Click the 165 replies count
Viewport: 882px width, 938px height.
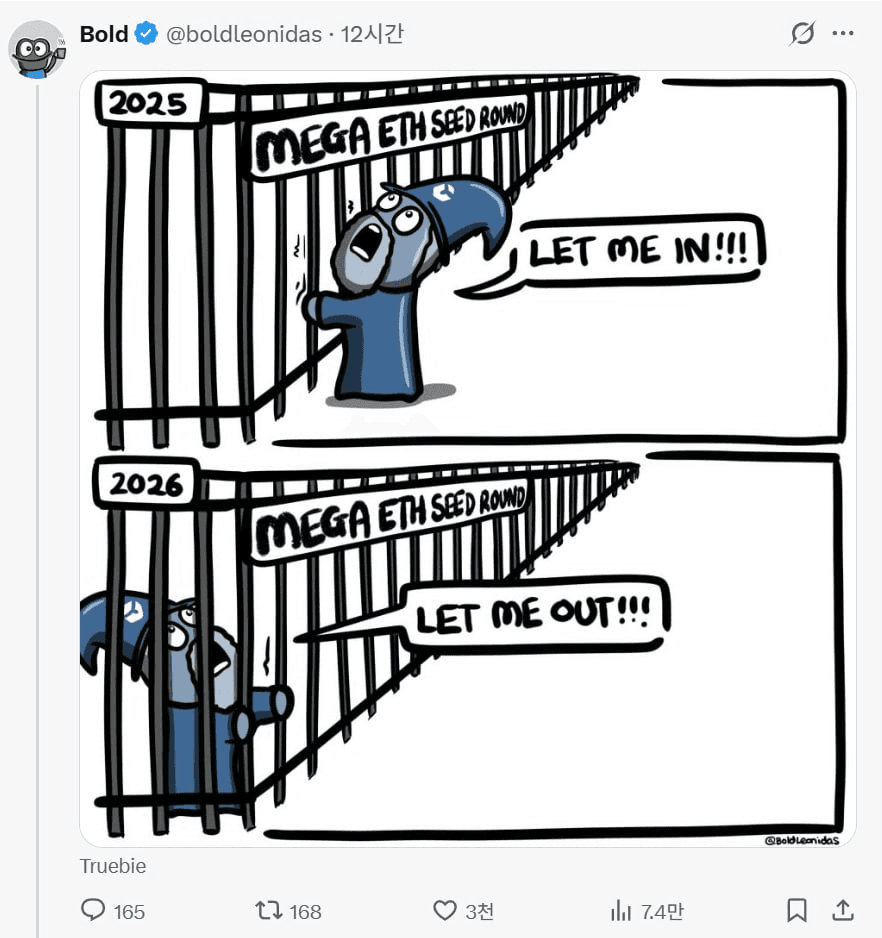(x=129, y=912)
